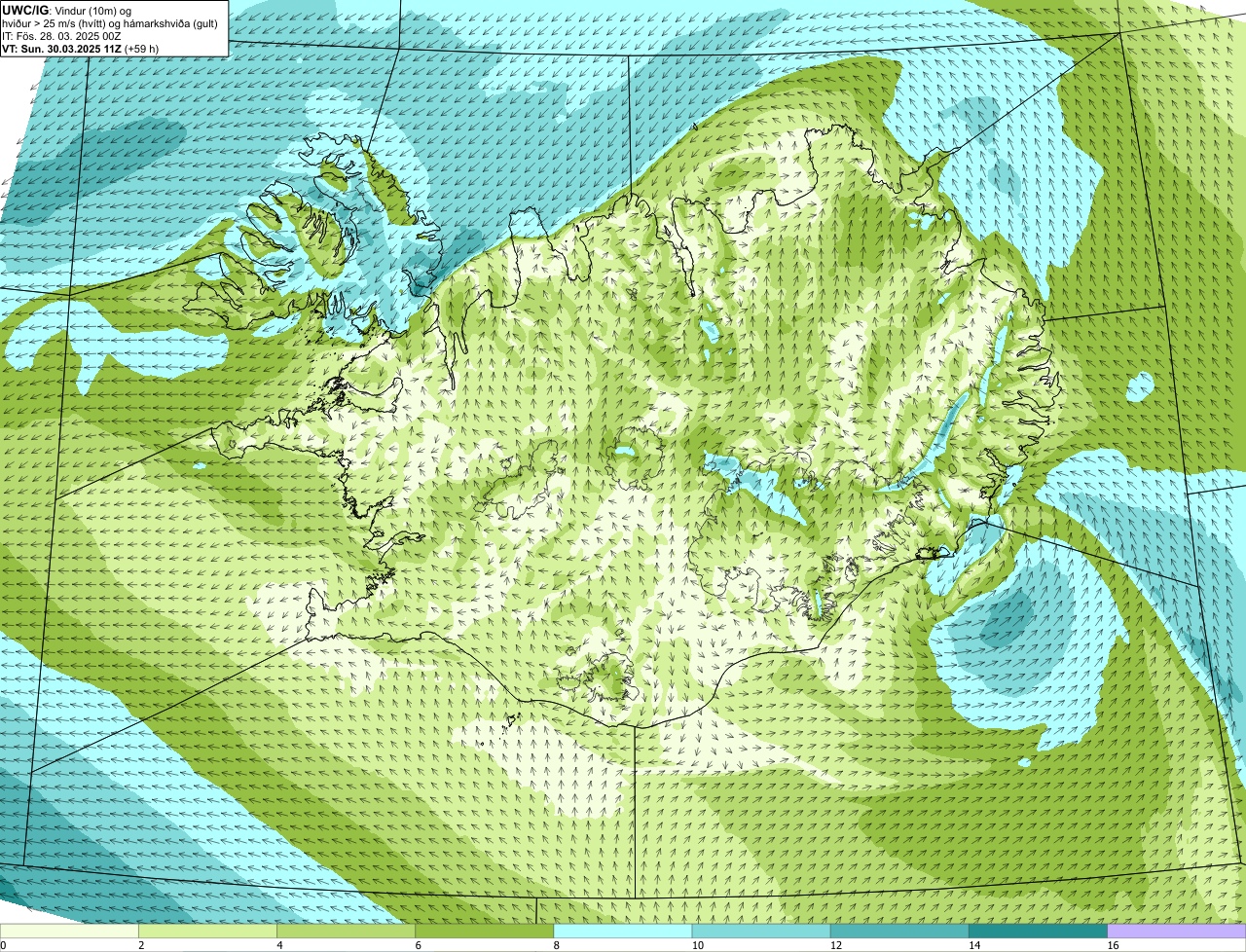Click the legend scale label '8'
This screenshot has width=1246, height=952.
coord(556,945)
